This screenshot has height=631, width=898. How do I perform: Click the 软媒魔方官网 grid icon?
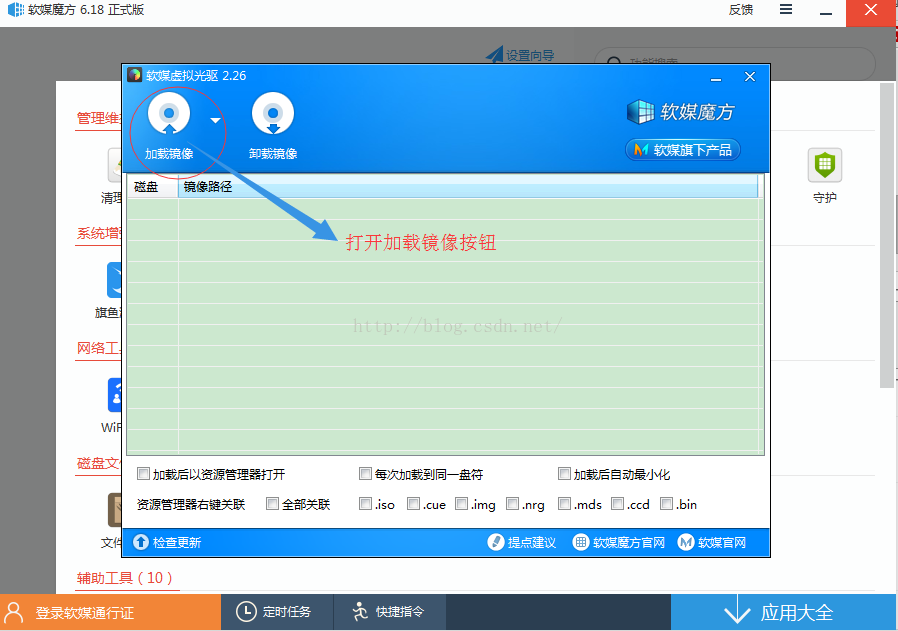pyautogui.click(x=581, y=542)
